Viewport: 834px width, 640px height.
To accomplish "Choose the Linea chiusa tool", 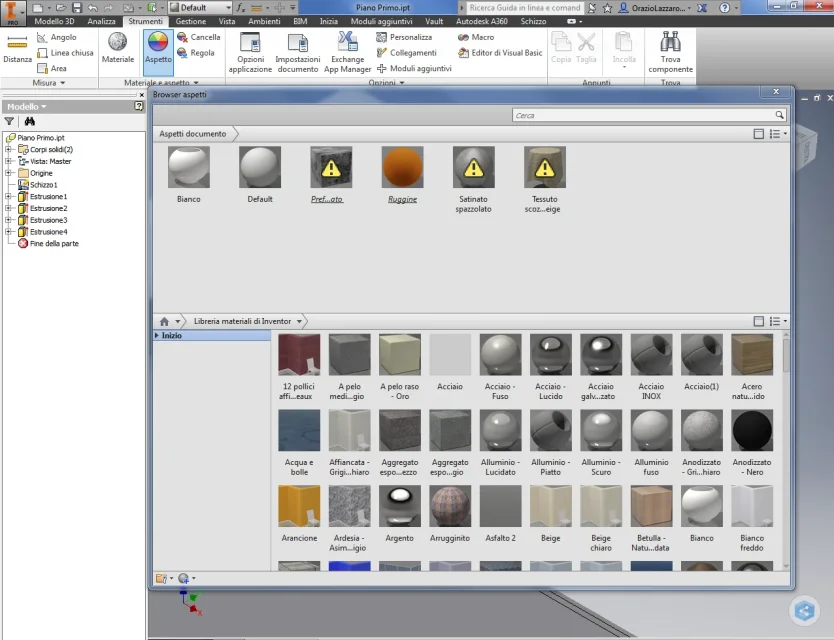I will [65, 53].
